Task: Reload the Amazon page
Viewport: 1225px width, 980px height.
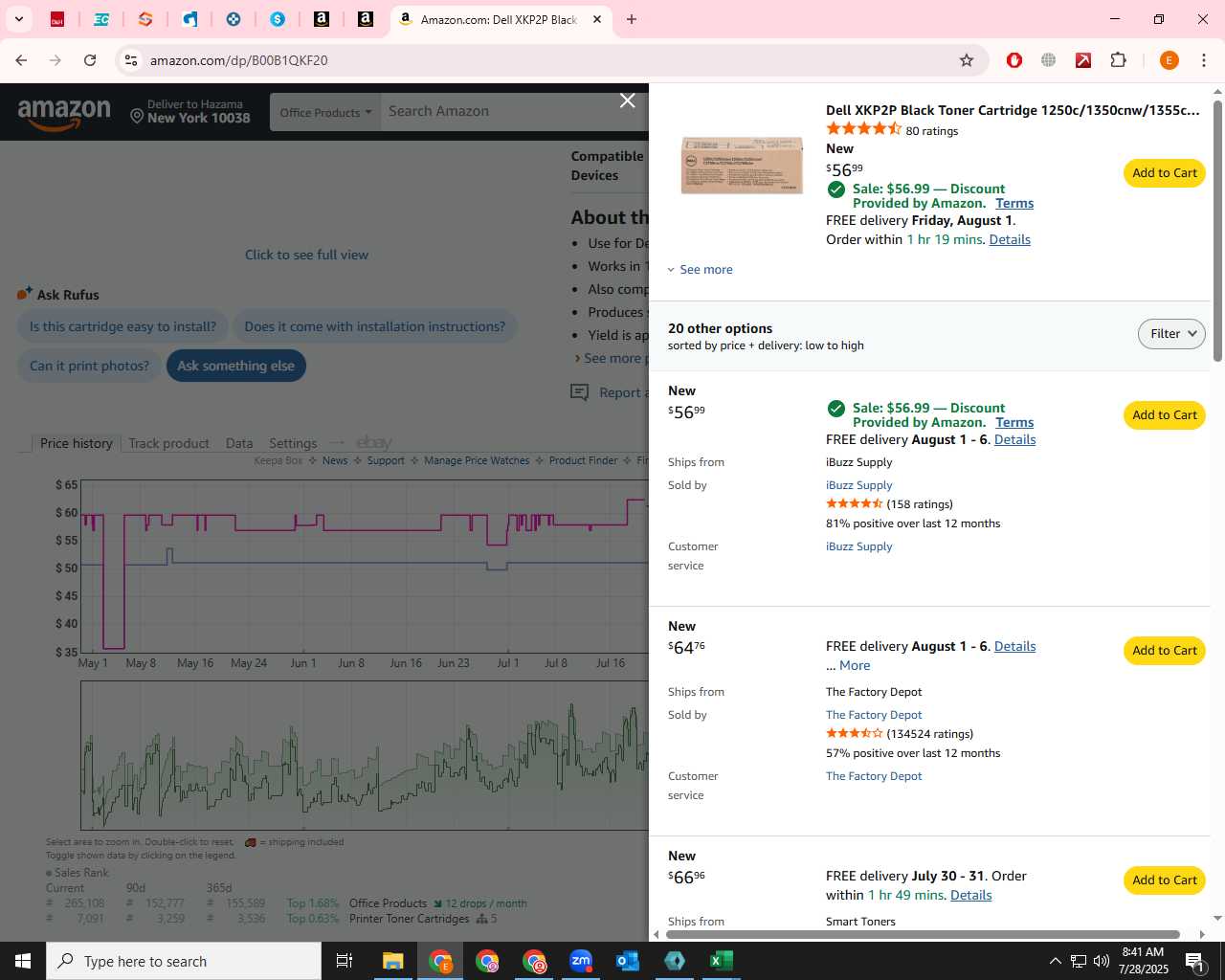Action: point(90,60)
